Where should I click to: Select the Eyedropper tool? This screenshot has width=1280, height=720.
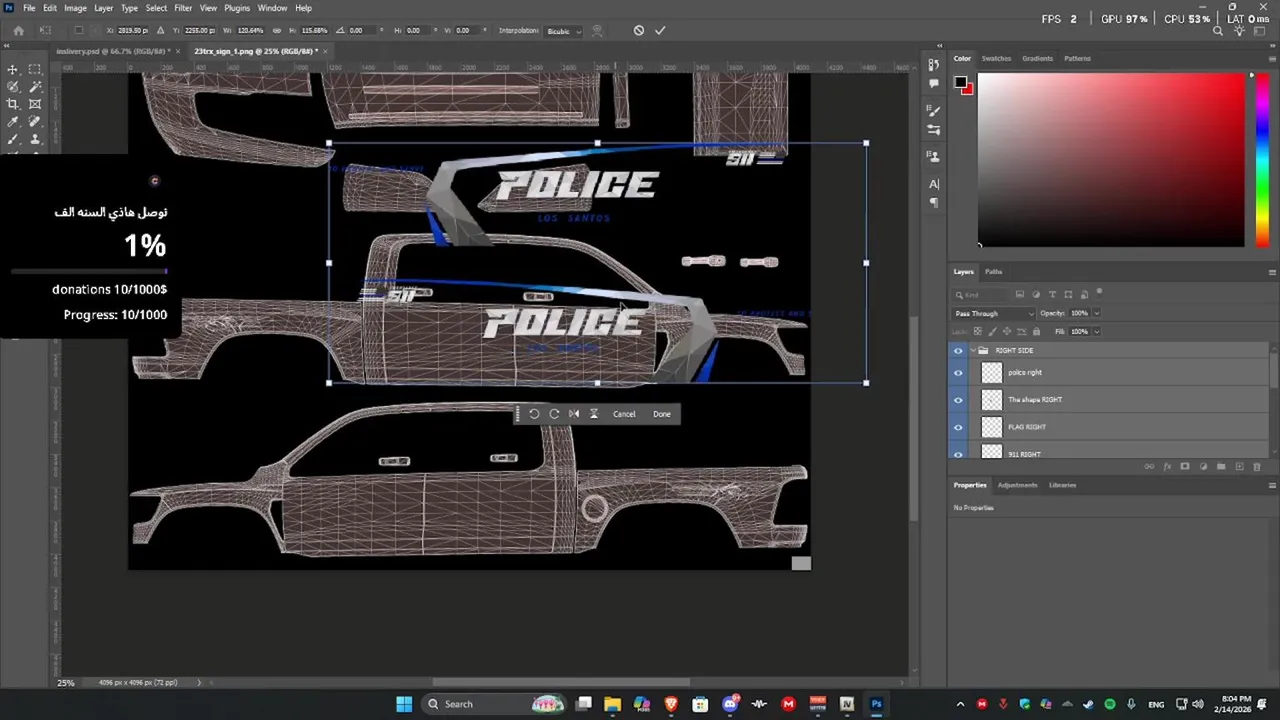(13, 121)
